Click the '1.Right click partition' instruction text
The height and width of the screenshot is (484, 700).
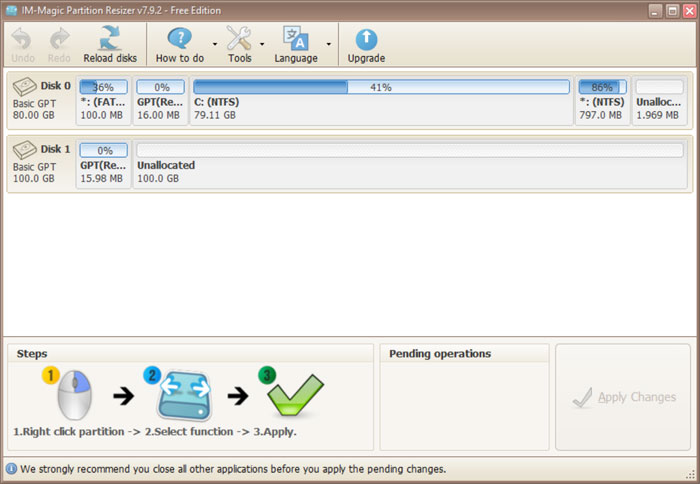pos(69,432)
